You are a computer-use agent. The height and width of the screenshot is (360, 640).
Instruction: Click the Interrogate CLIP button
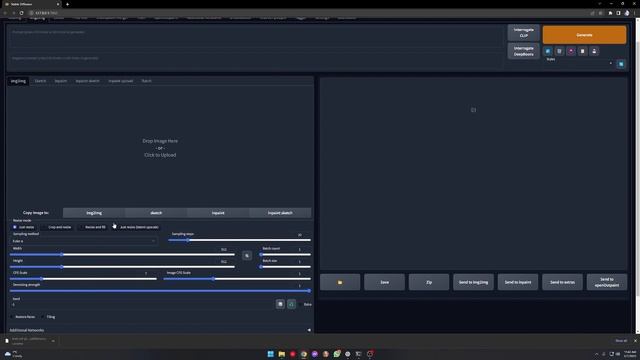pos(523,33)
